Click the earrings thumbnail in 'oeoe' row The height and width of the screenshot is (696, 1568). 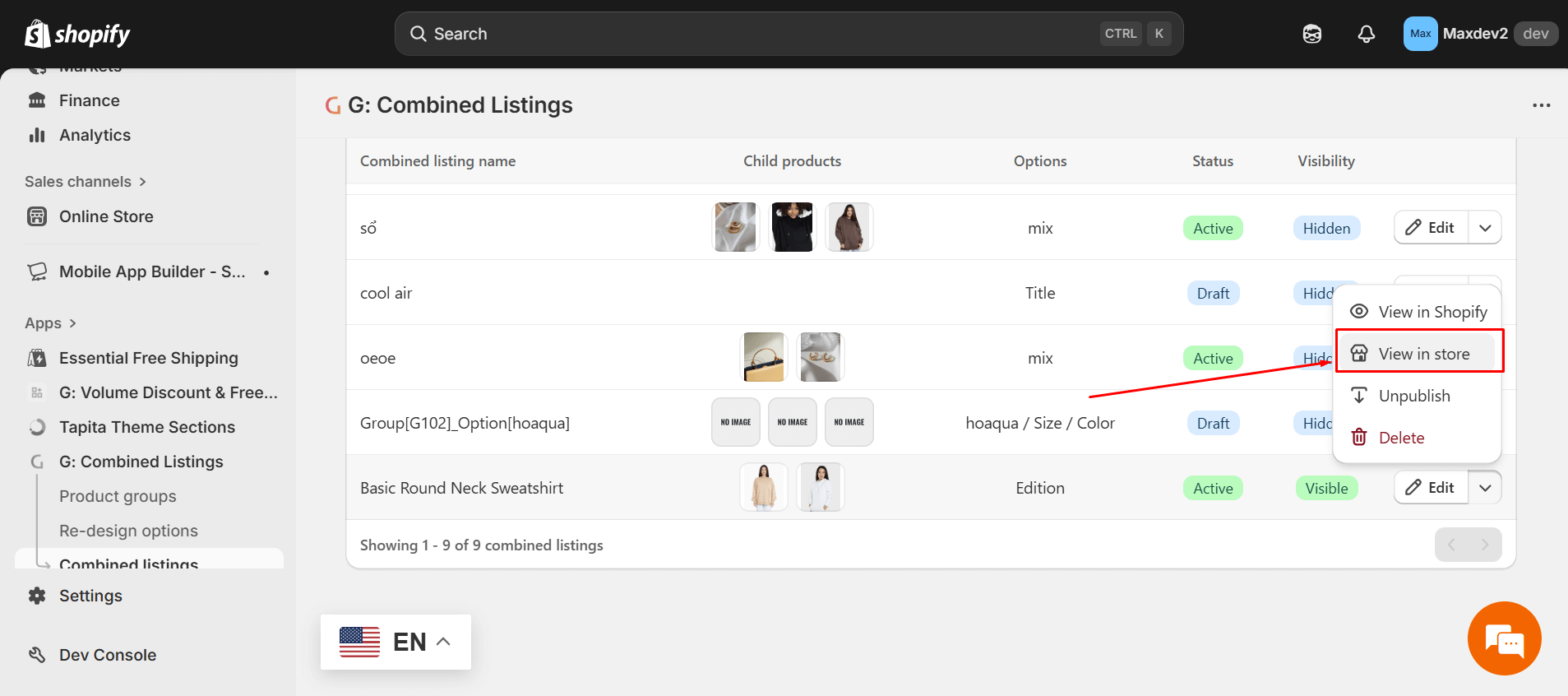tap(821, 357)
